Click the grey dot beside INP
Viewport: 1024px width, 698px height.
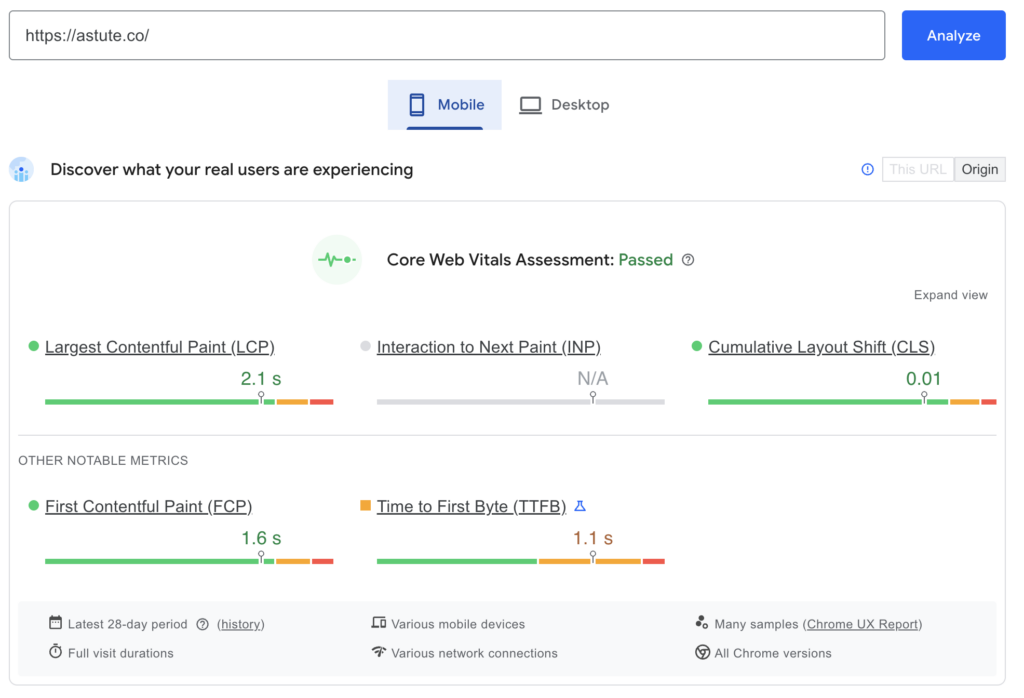pos(366,346)
